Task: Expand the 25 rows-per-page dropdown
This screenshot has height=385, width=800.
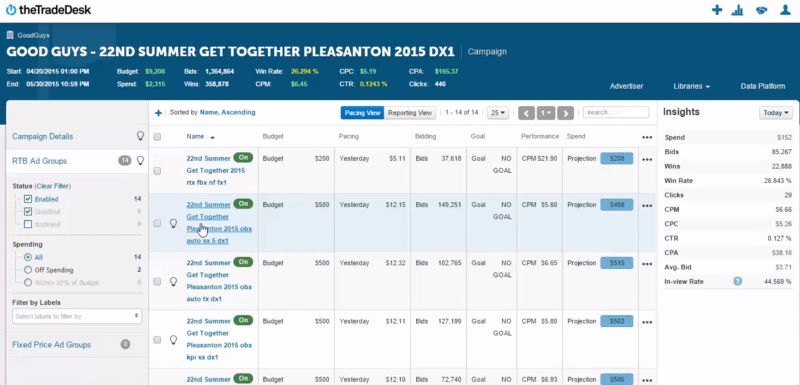Action: point(497,113)
